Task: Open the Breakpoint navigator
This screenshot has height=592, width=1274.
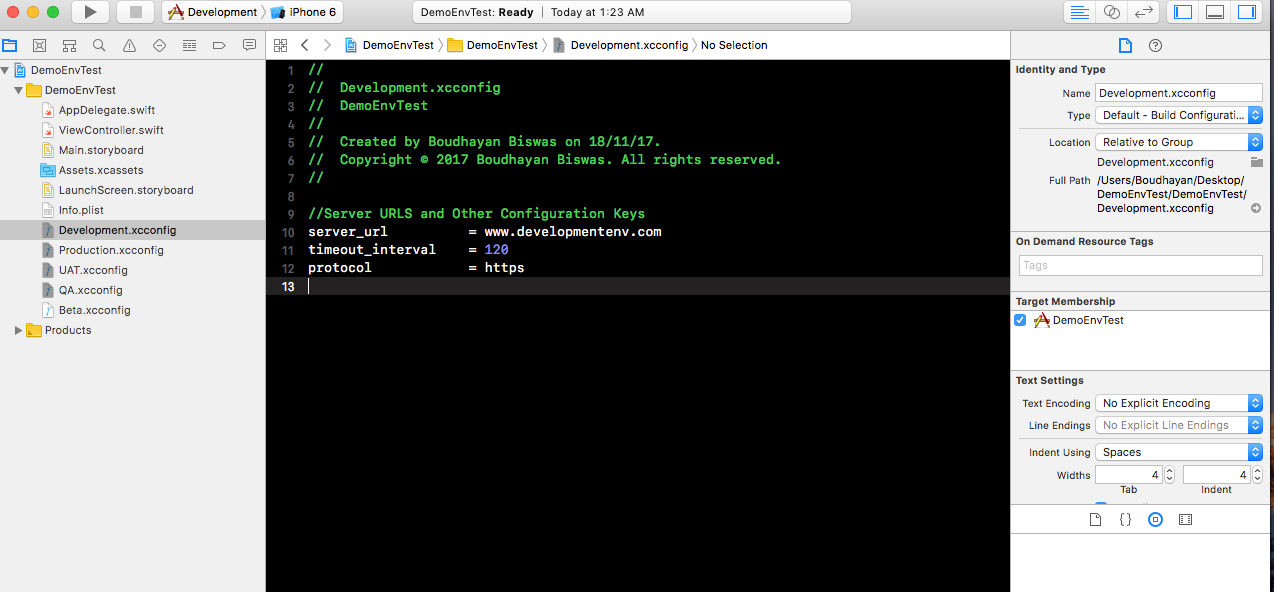Action: tap(219, 45)
